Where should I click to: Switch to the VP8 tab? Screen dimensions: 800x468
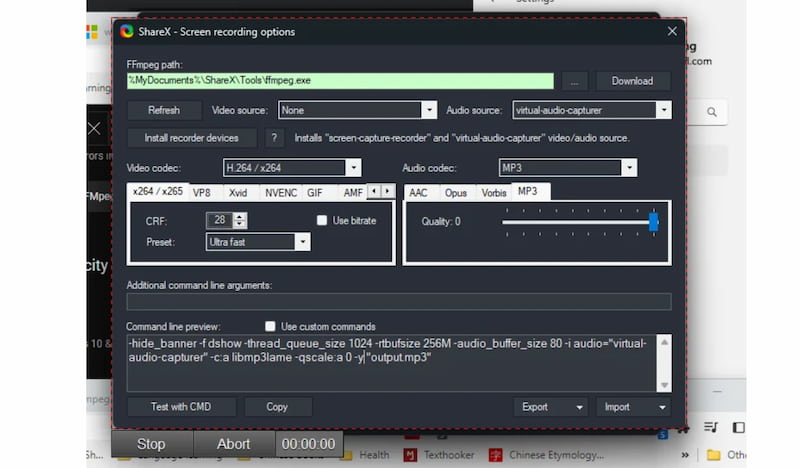click(x=202, y=192)
